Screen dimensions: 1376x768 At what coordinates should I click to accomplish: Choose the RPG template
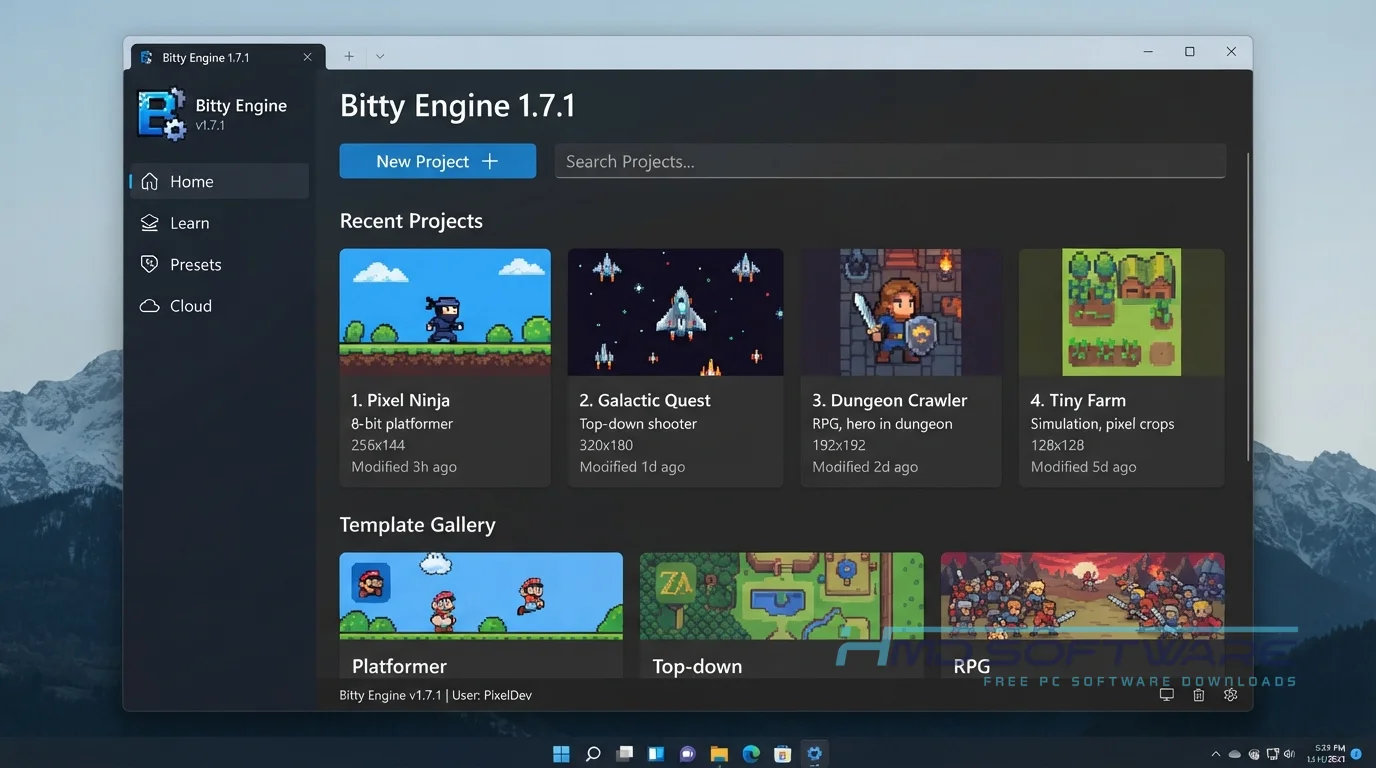pyautogui.click(x=1083, y=616)
